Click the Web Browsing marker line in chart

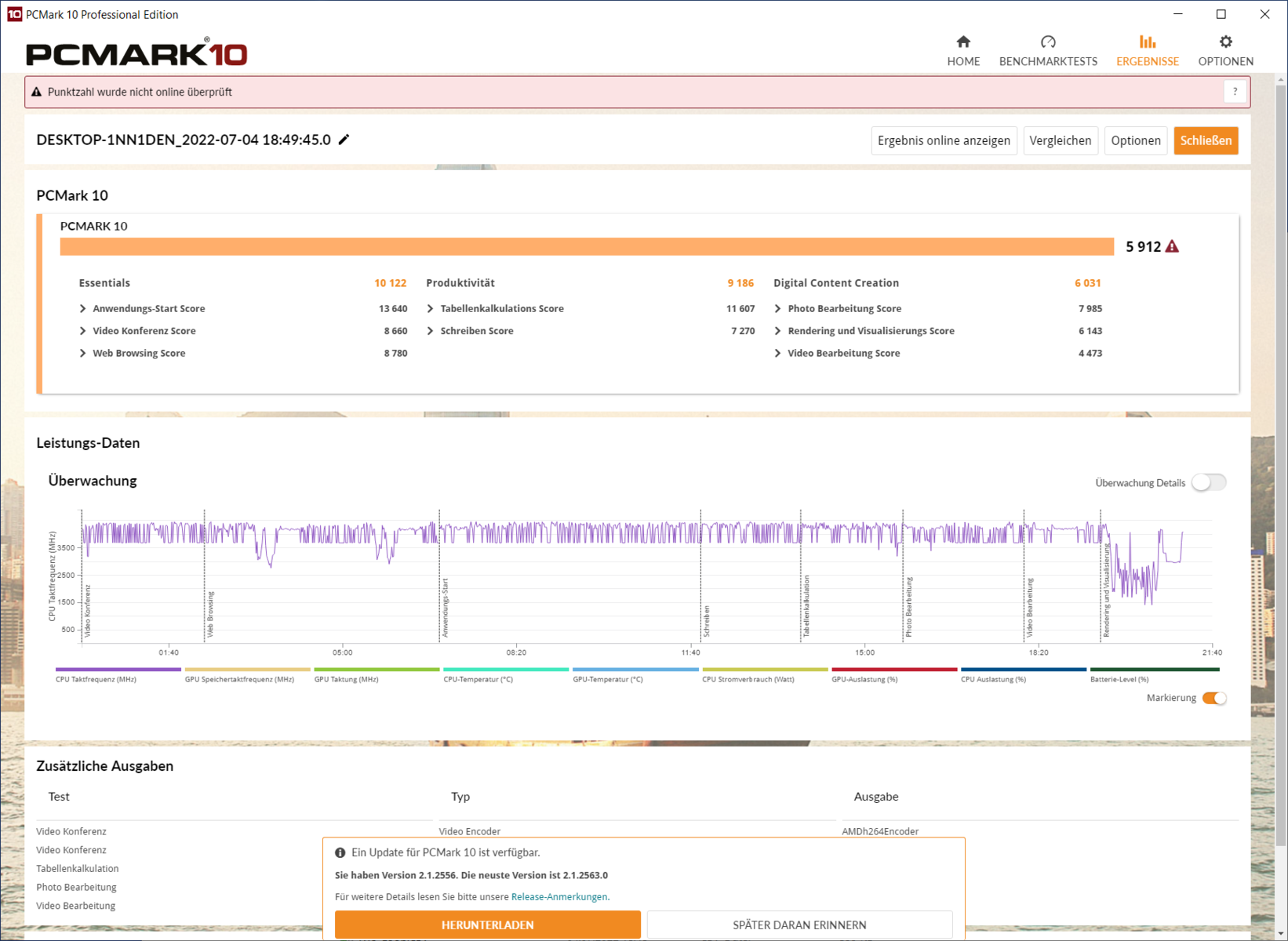pyautogui.click(x=205, y=576)
